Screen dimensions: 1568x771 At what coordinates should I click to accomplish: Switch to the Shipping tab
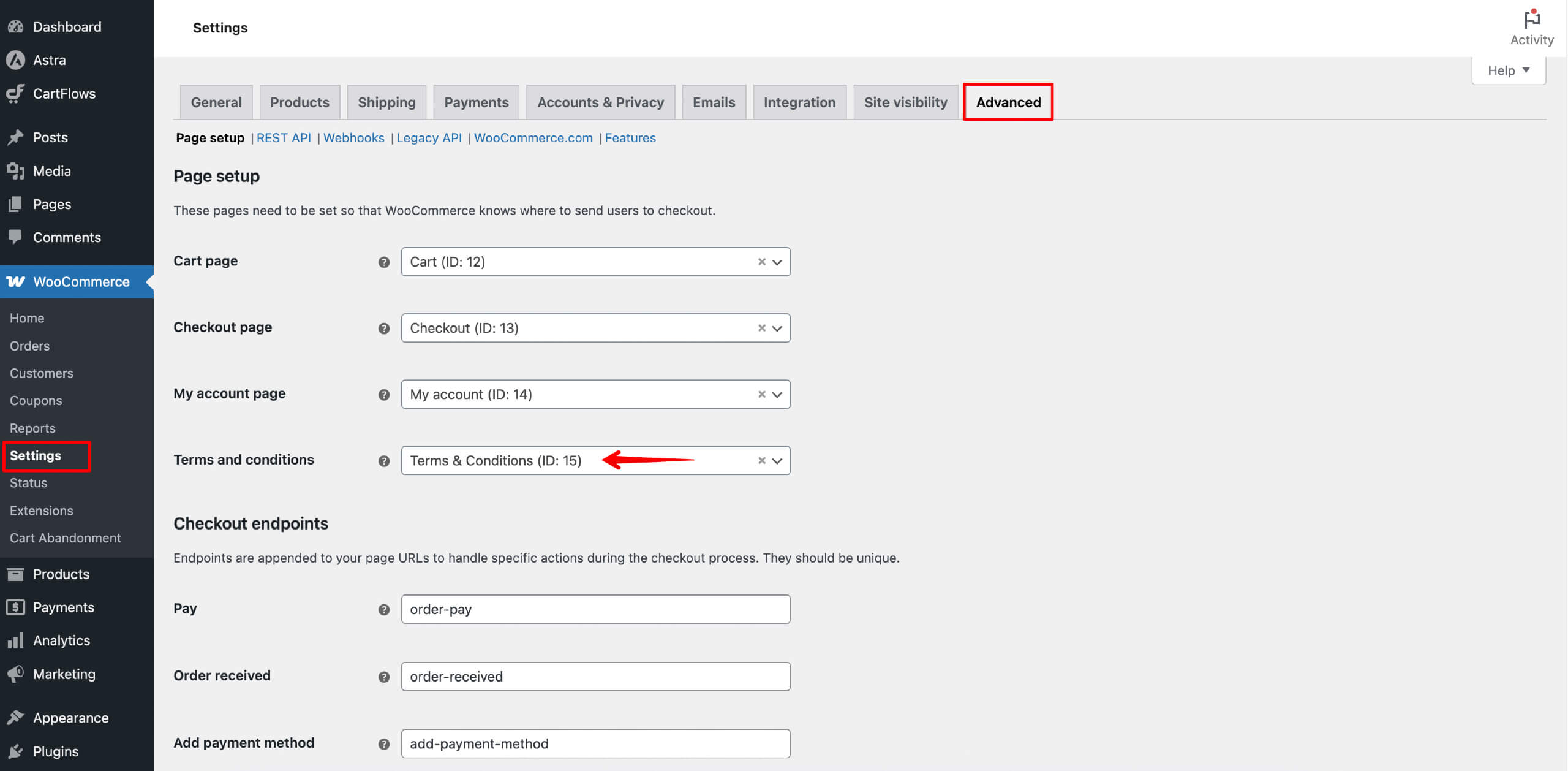click(x=387, y=102)
